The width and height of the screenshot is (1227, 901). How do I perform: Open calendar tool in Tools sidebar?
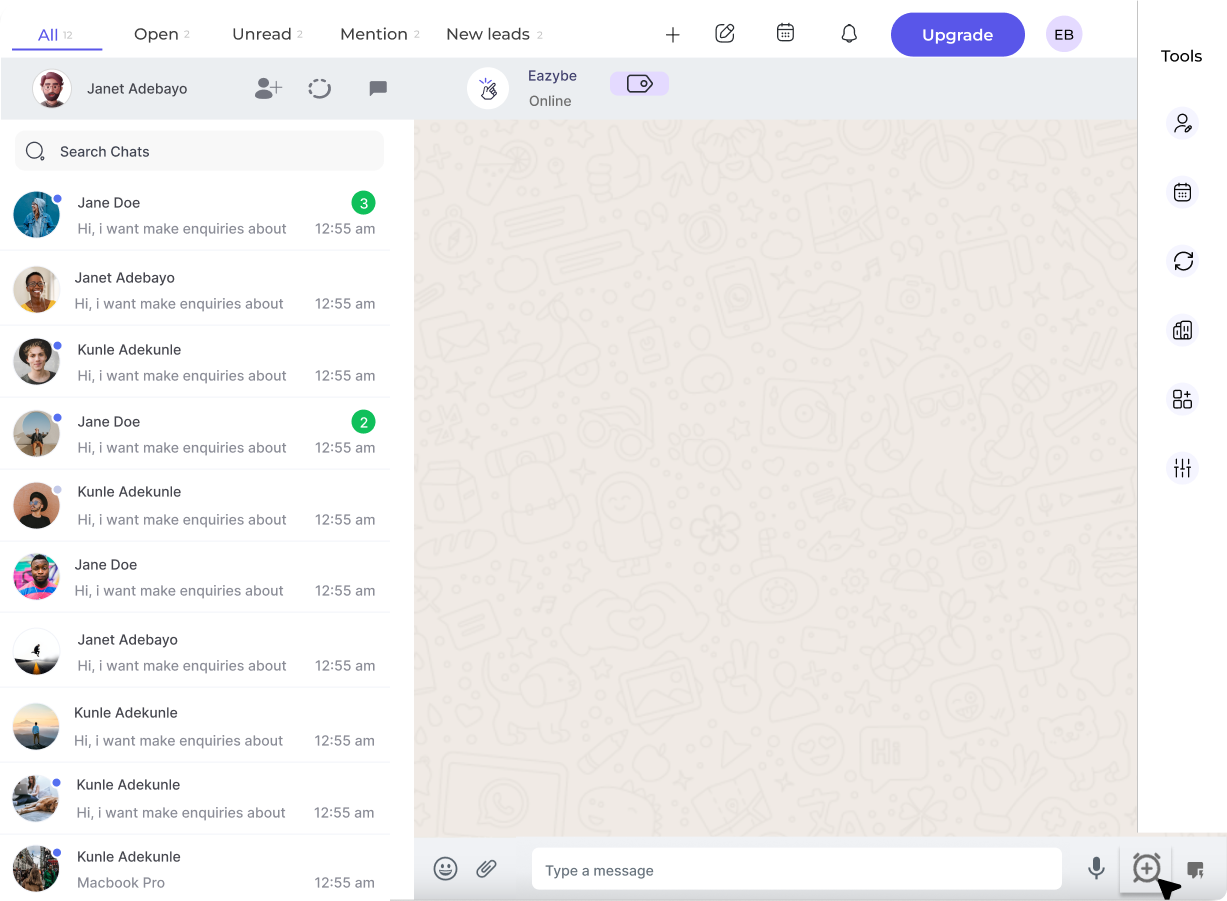(1183, 192)
